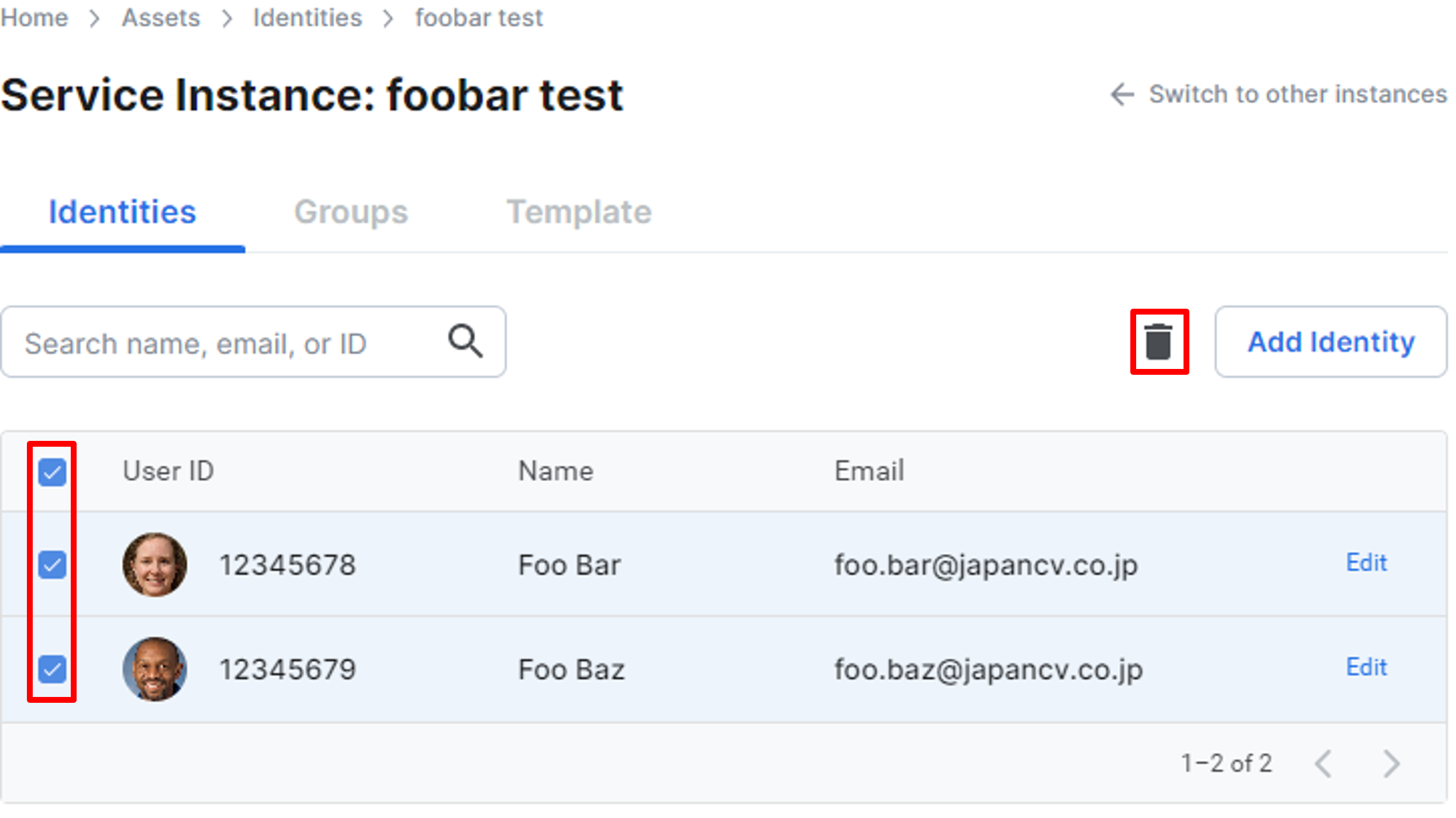Image resolution: width=1456 pixels, height=818 pixels.
Task: Go to previous page chevron
Action: tap(1323, 764)
